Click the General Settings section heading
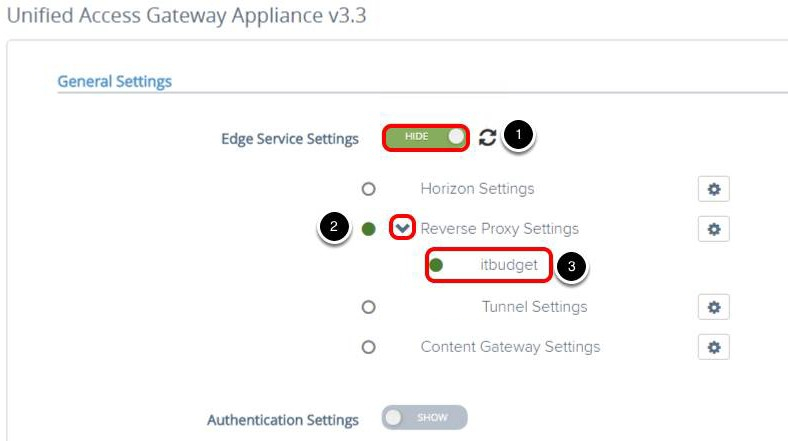This screenshot has width=788, height=441. coord(114,82)
